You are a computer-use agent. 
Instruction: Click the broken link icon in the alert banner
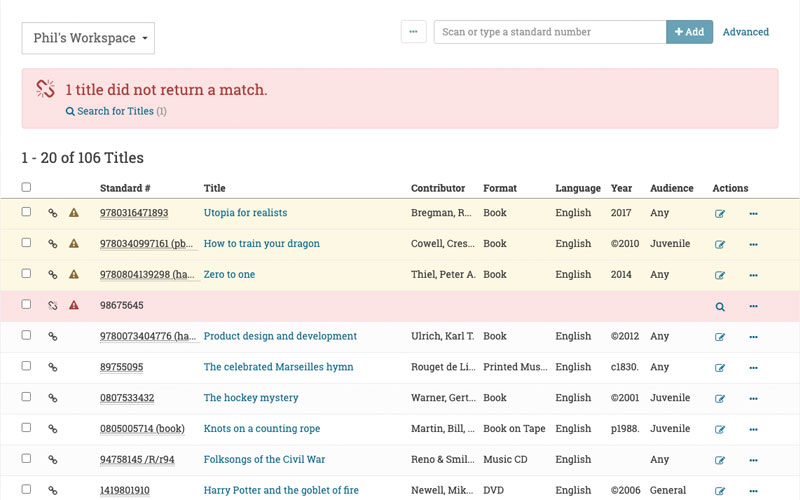coord(45,89)
